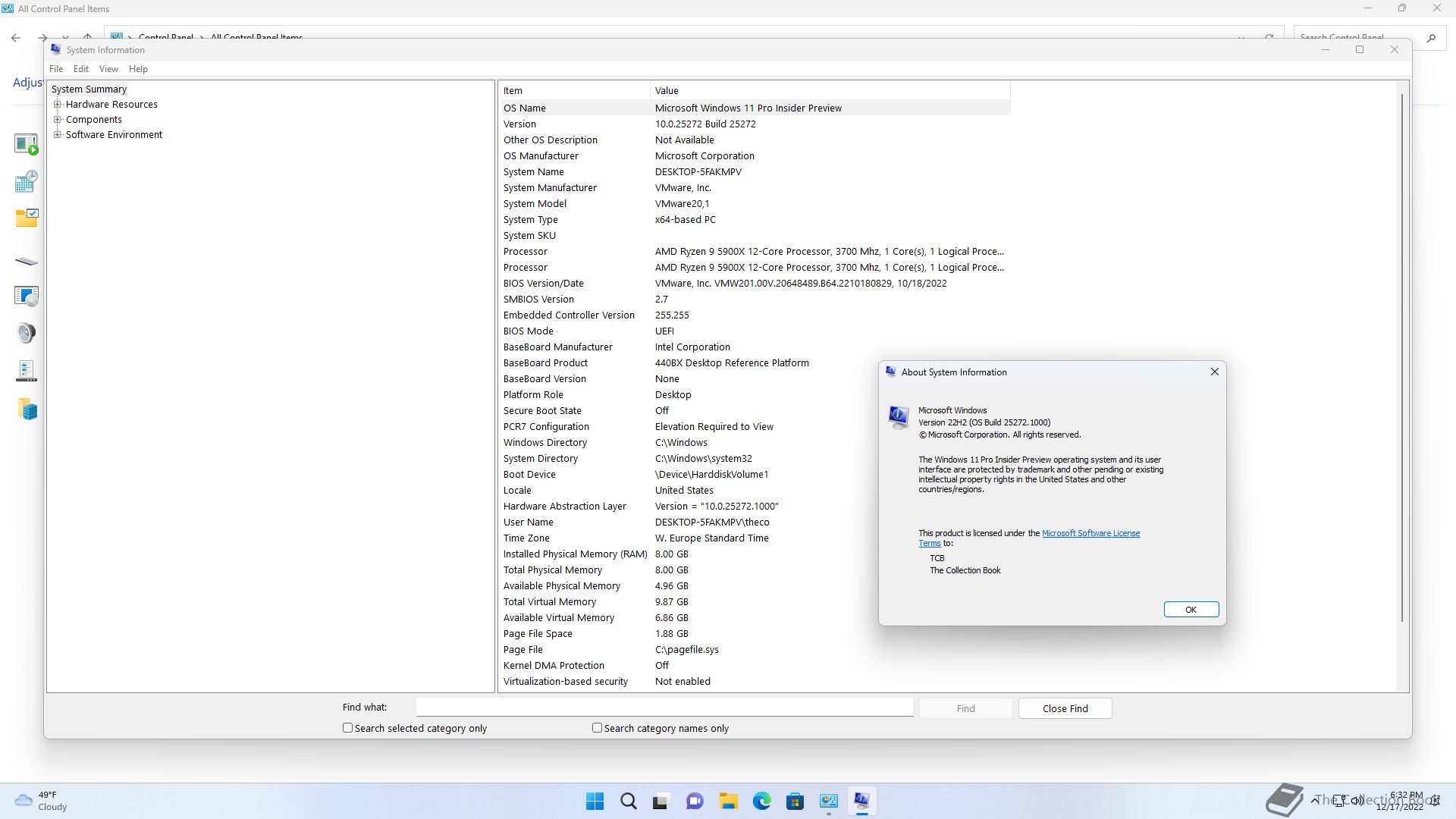The image size is (1456, 819).
Task: Close the About System Information dialog
Action: coord(1214,372)
